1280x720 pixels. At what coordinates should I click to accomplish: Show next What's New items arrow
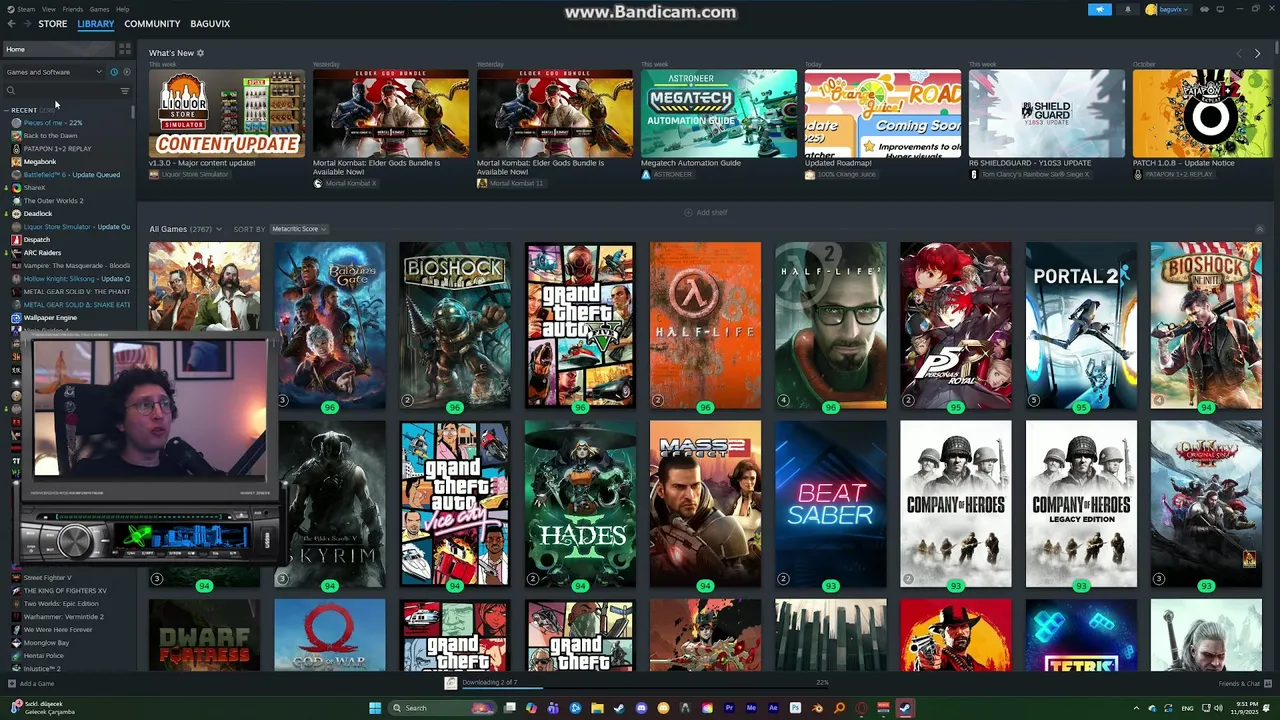tap(1258, 53)
